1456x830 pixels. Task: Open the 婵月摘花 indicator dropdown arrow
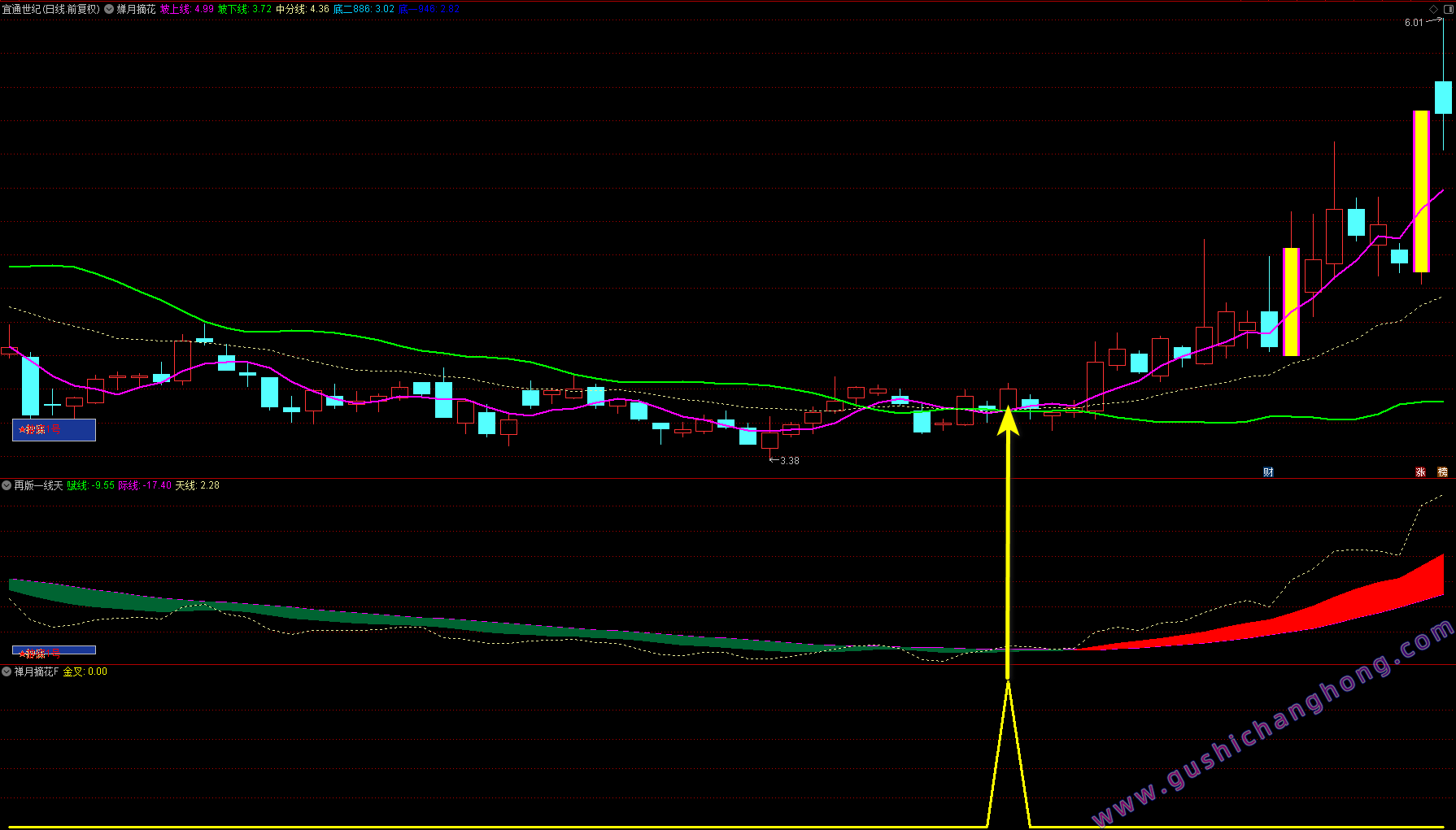click(109, 9)
